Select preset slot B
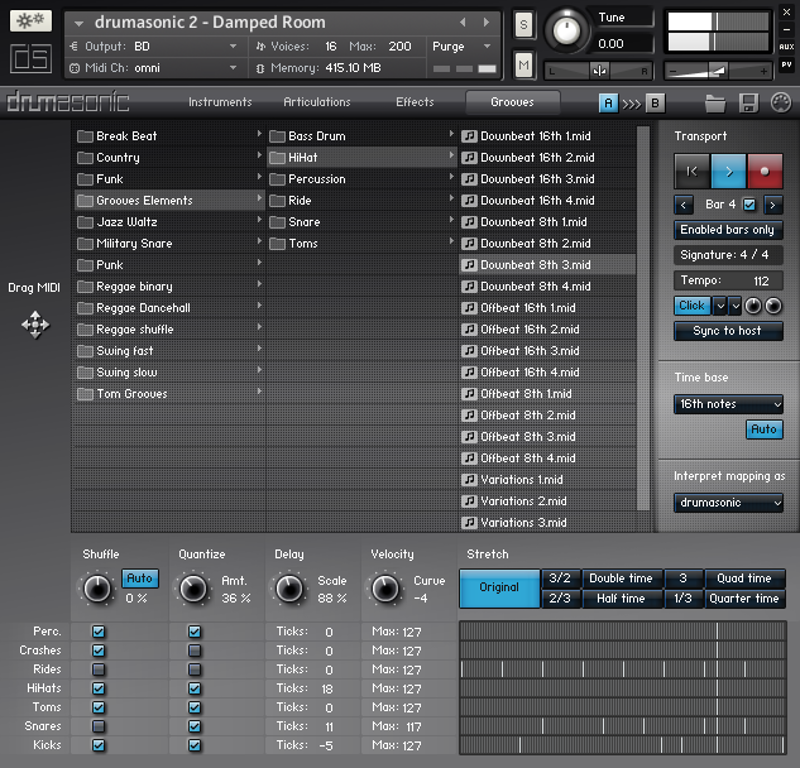 pos(655,103)
